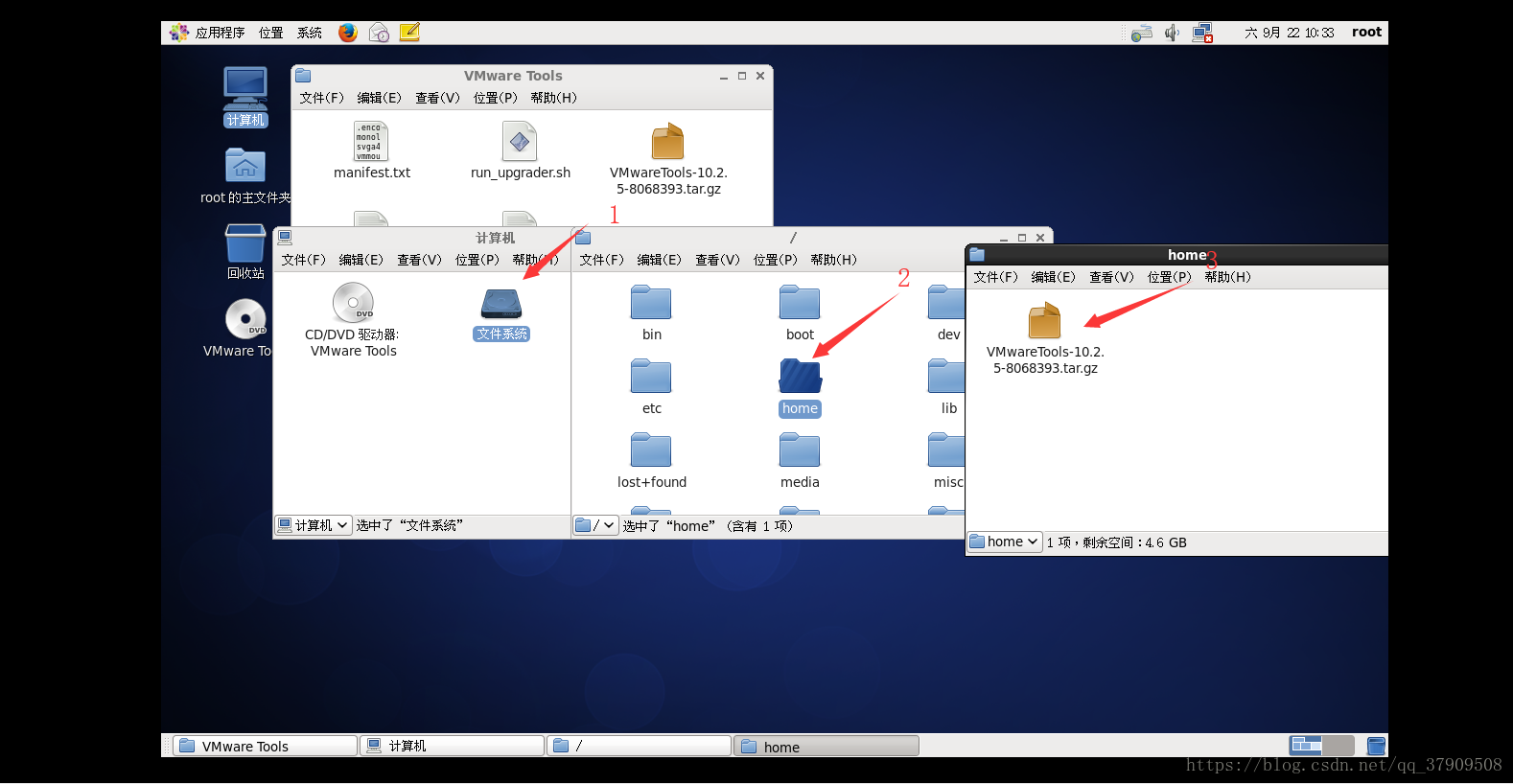Click the network connection tray icon
Image resolution: width=1513 pixels, height=784 pixels.
(x=1202, y=34)
